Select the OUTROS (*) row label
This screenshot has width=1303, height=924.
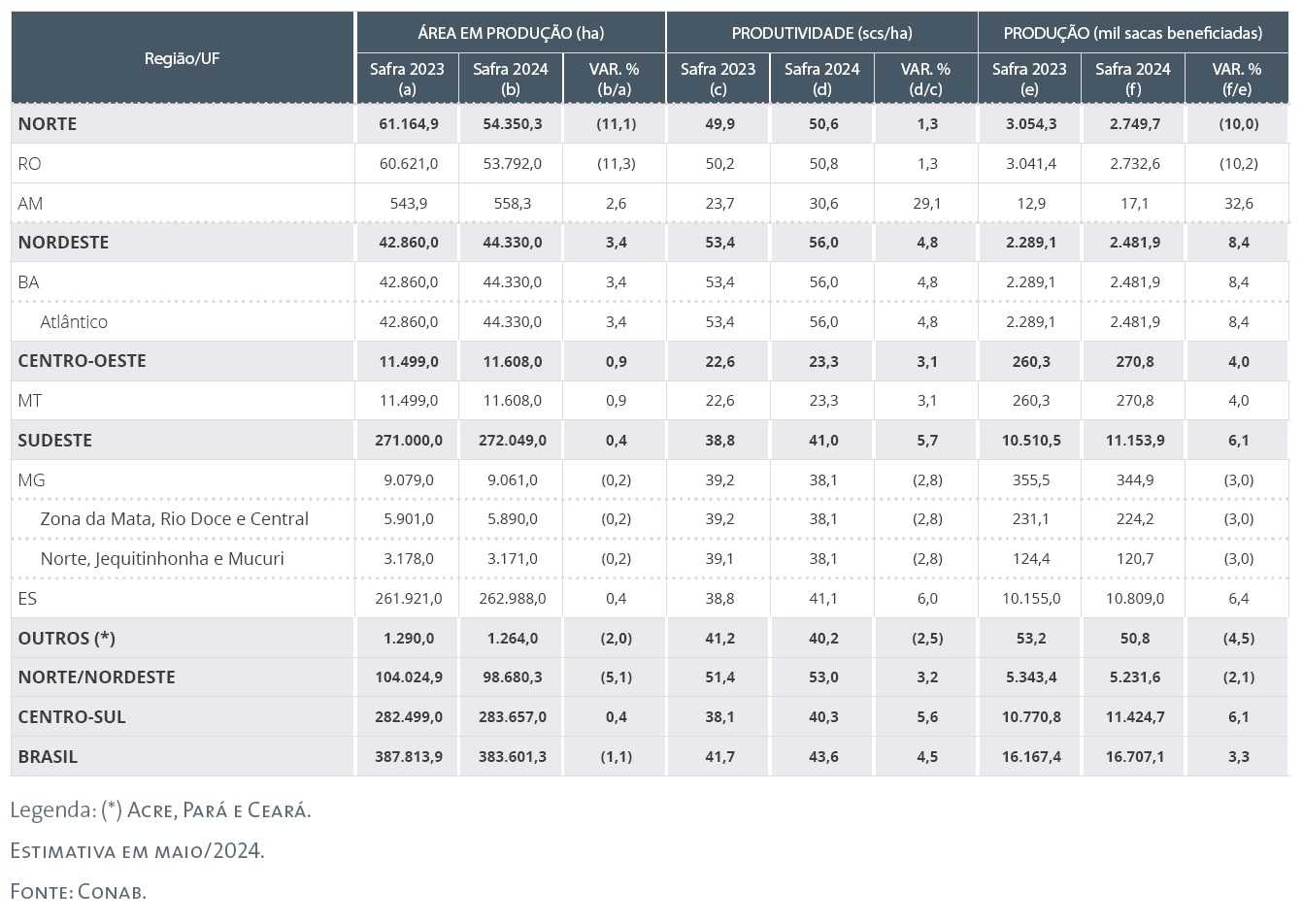(x=66, y=638)
